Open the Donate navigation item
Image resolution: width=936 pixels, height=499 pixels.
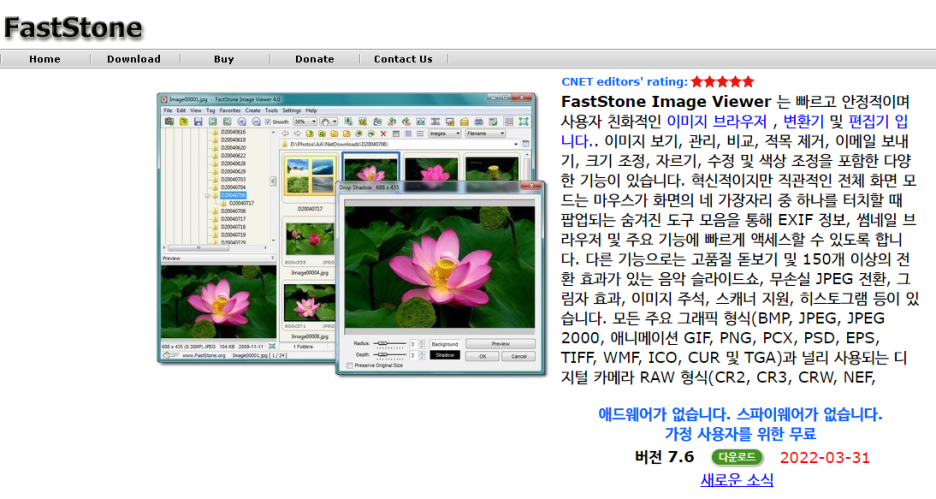(315, 59)
